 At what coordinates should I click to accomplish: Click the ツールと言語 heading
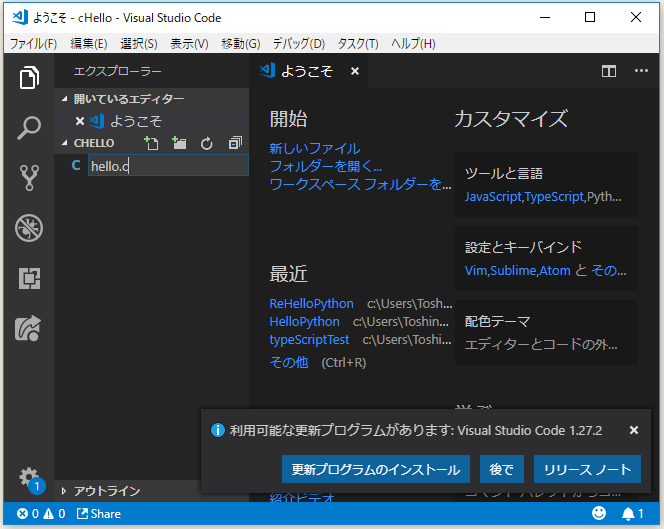coord(504,173)
